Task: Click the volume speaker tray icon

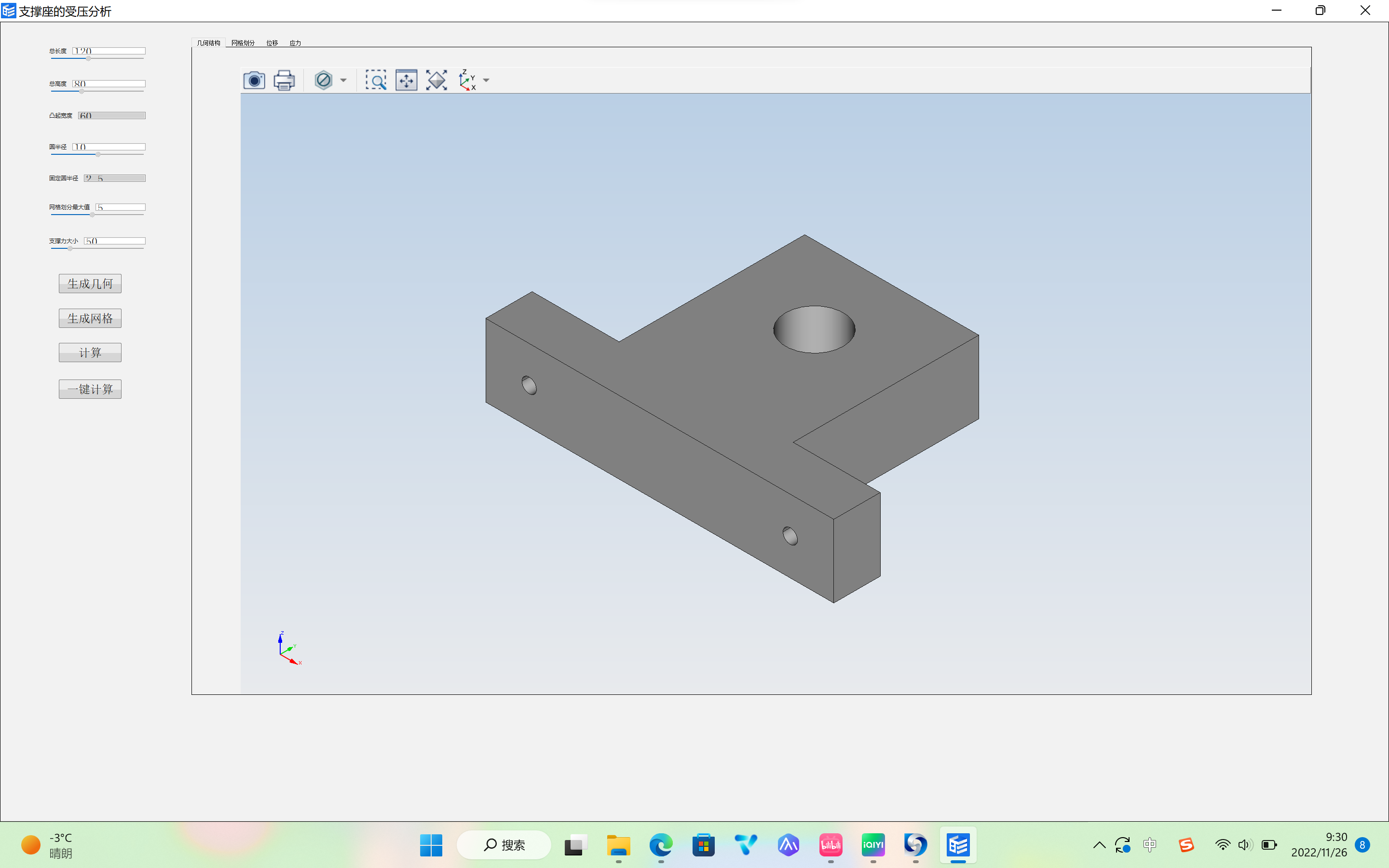Action: pos(1245,845)
